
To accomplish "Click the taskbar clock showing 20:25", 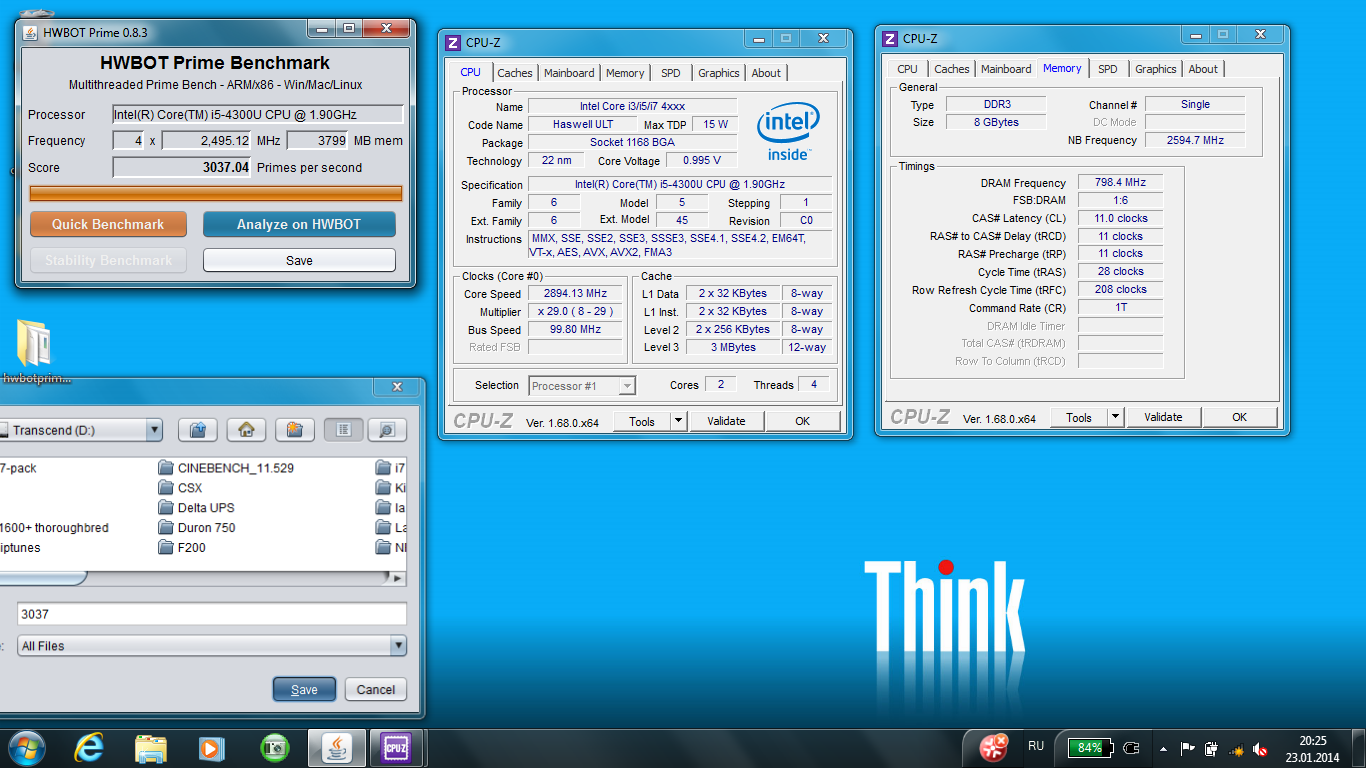I will pyautogui.click(x=1313, y=748).
